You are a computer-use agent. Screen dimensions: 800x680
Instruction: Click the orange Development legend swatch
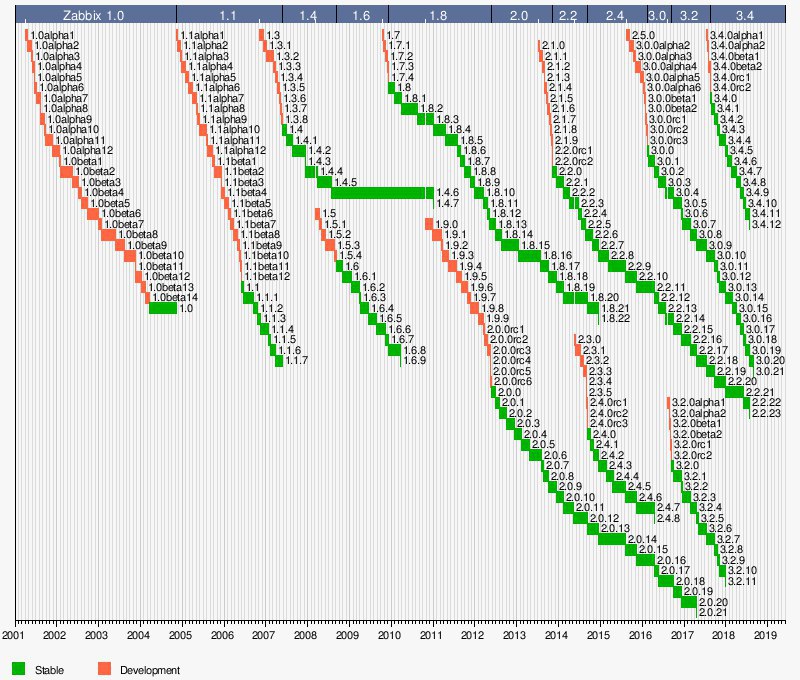point(105,669)
